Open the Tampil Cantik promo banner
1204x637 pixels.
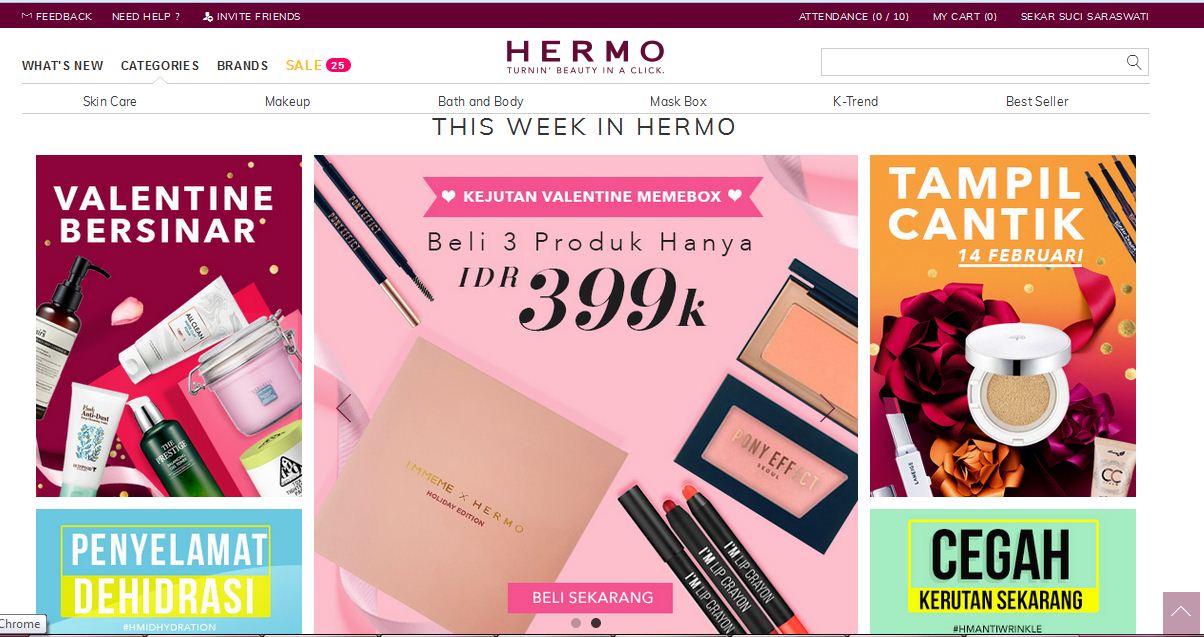1003,326
